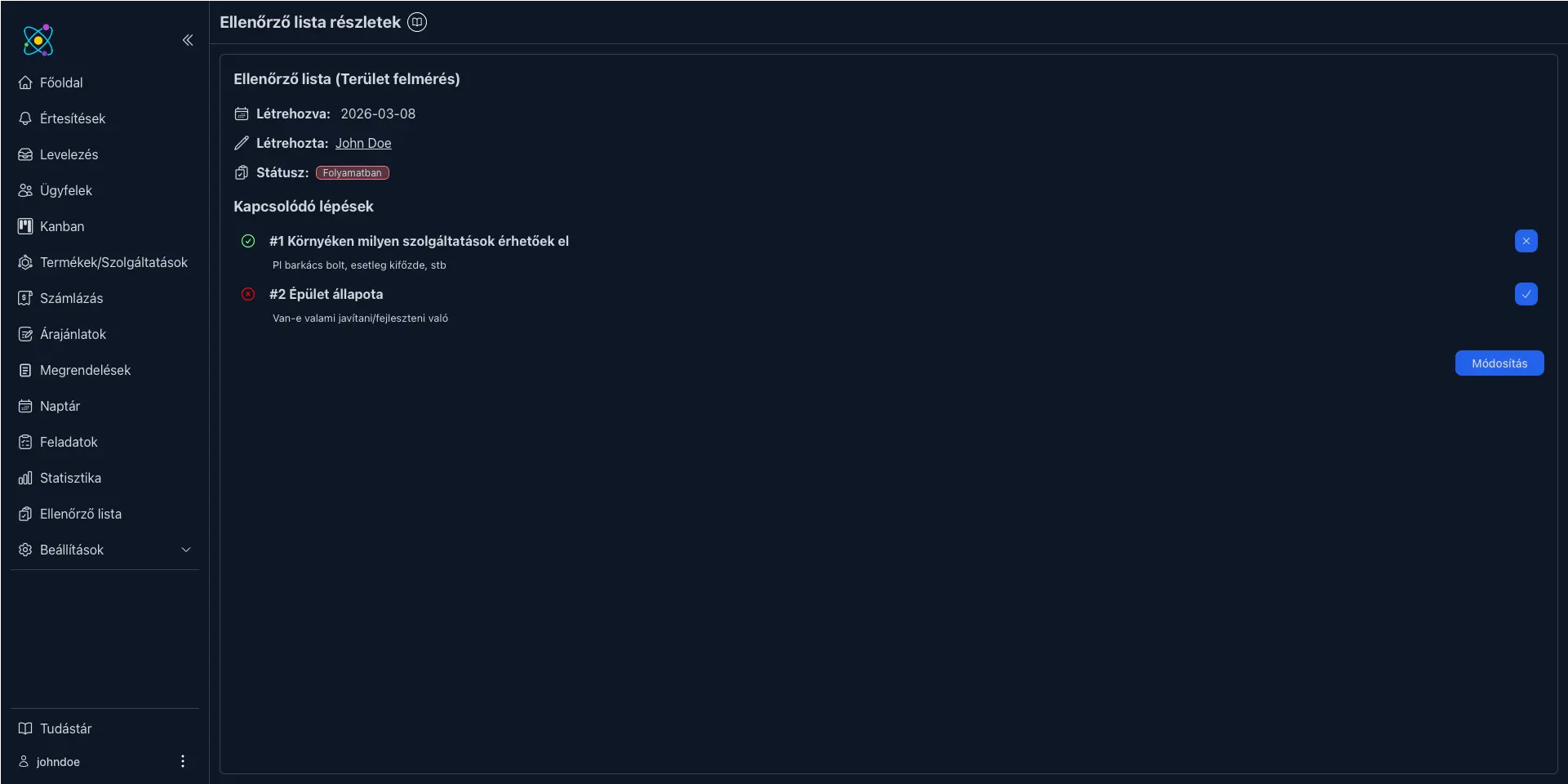Collapse the sidebar with double-chevron icon
This screenshot has height=784, width=1568.
click(188, 40)
